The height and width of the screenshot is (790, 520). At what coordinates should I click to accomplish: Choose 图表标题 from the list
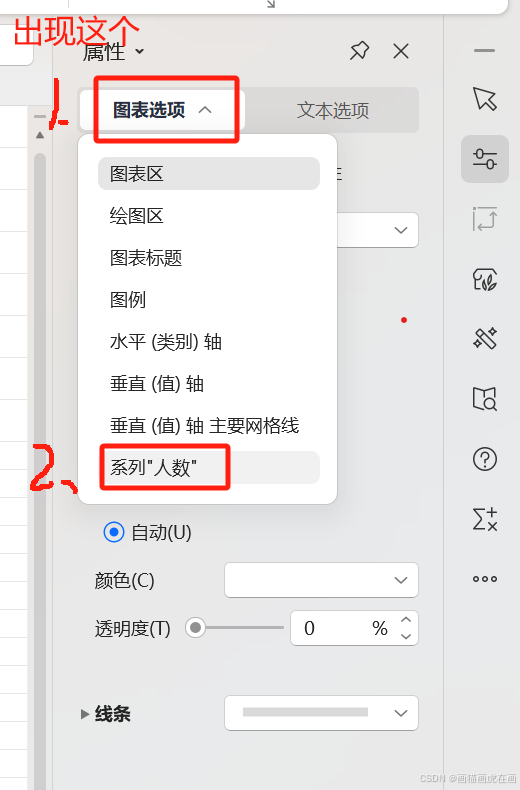pos(209,258)
